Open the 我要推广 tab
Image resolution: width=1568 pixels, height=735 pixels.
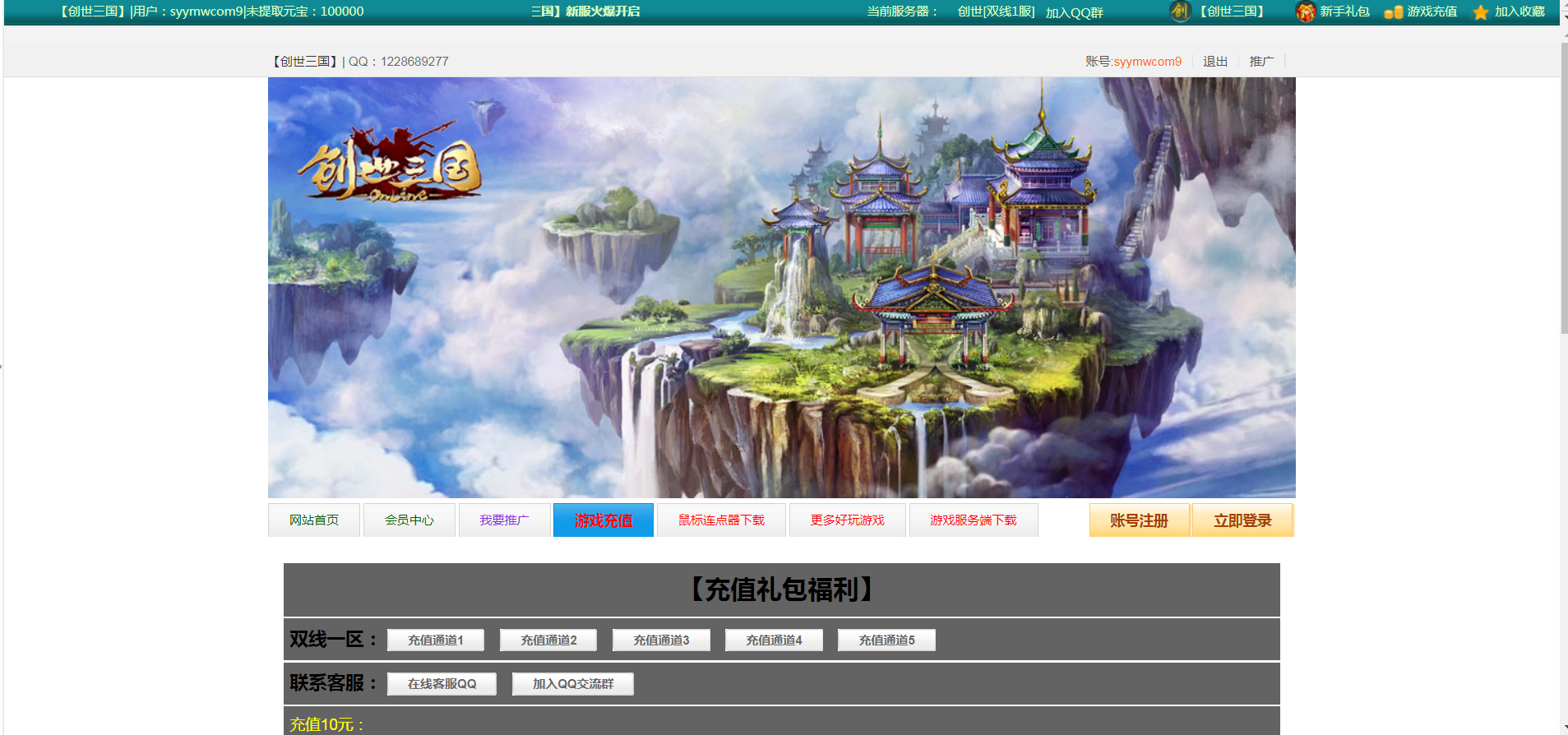pos(505,520)
